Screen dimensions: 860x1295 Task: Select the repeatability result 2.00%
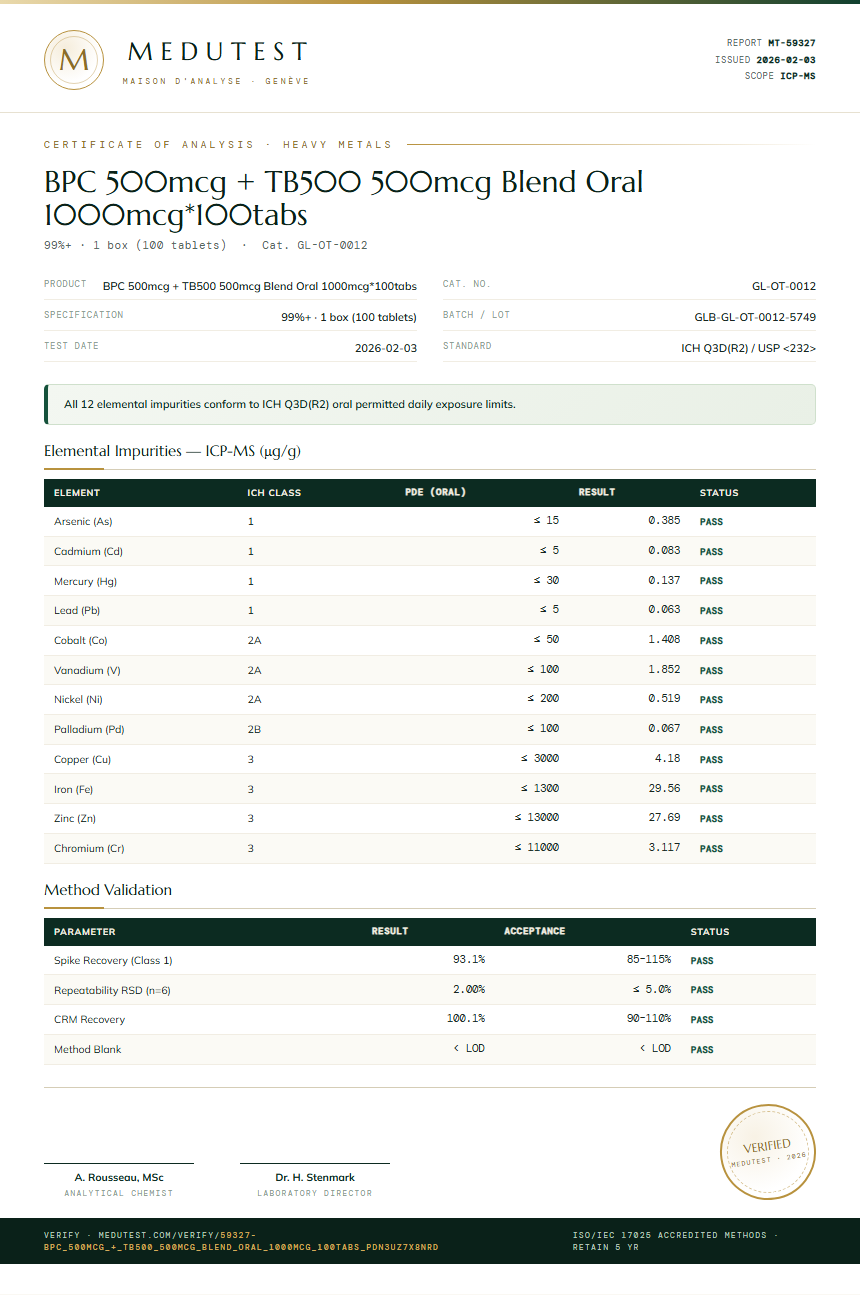pyautogui.click(x=469, y=989)
